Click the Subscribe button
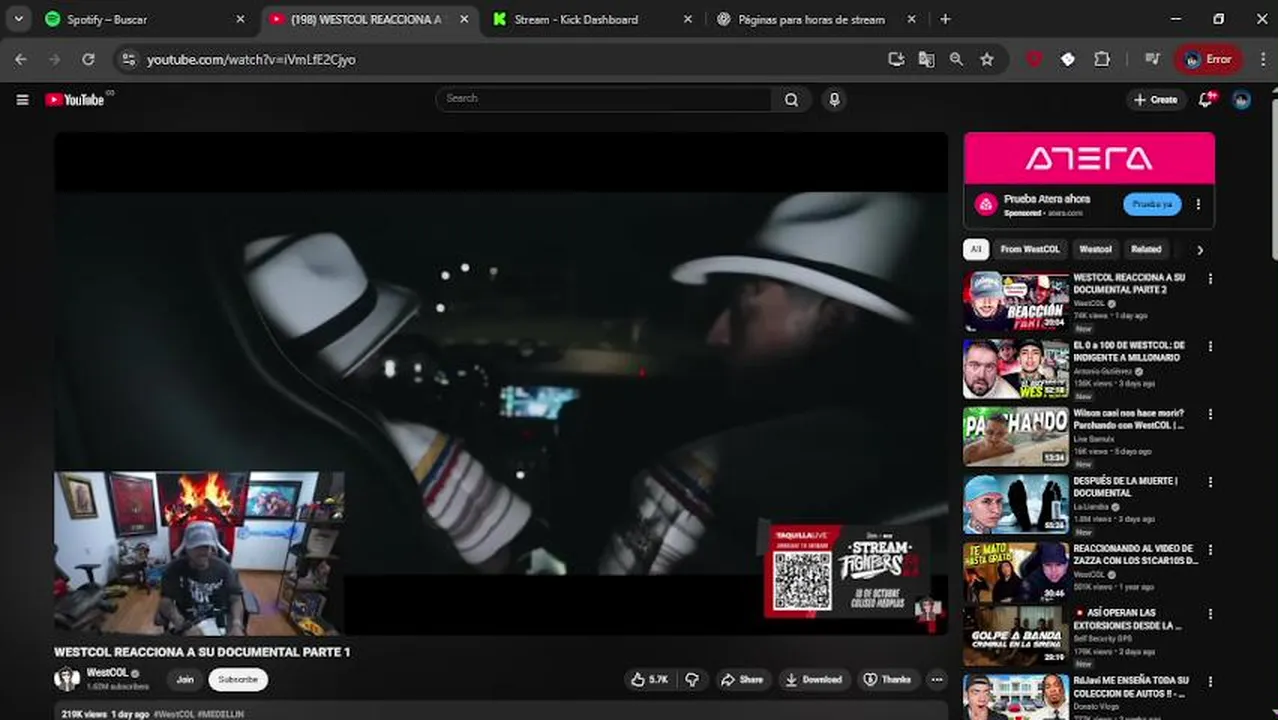The image size is (1278, 720). (238, 679)
